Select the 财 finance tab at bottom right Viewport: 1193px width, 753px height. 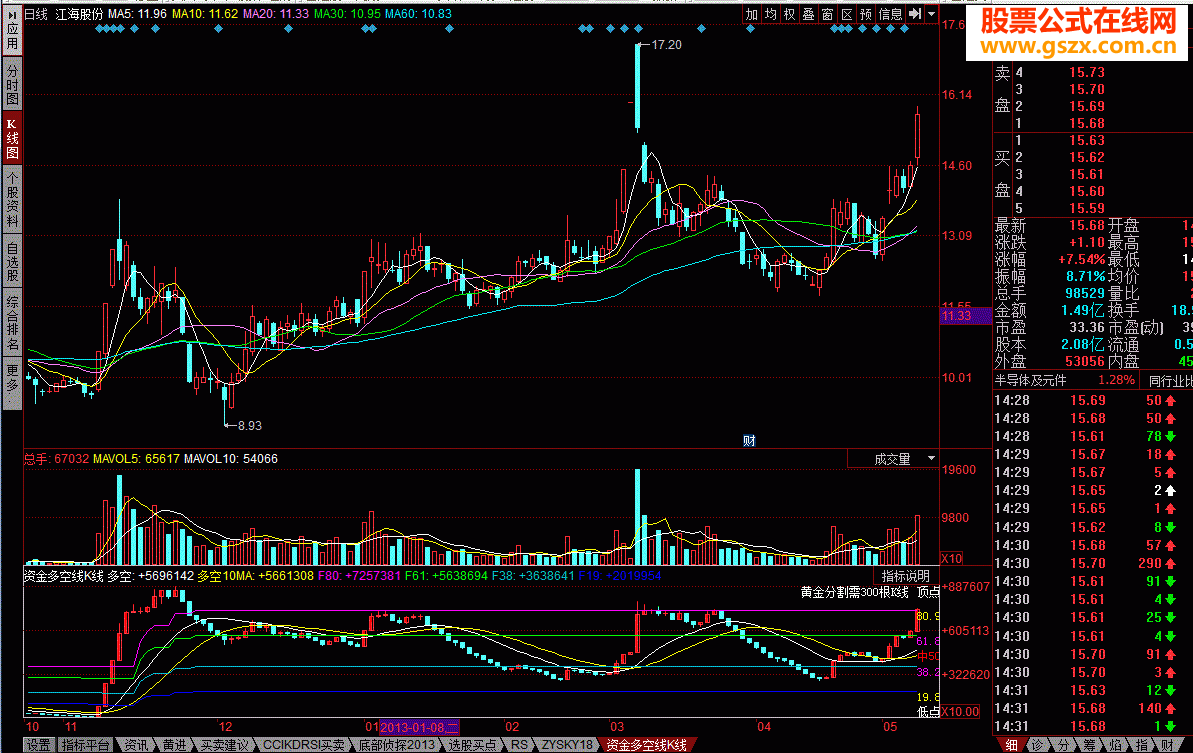1167,745
